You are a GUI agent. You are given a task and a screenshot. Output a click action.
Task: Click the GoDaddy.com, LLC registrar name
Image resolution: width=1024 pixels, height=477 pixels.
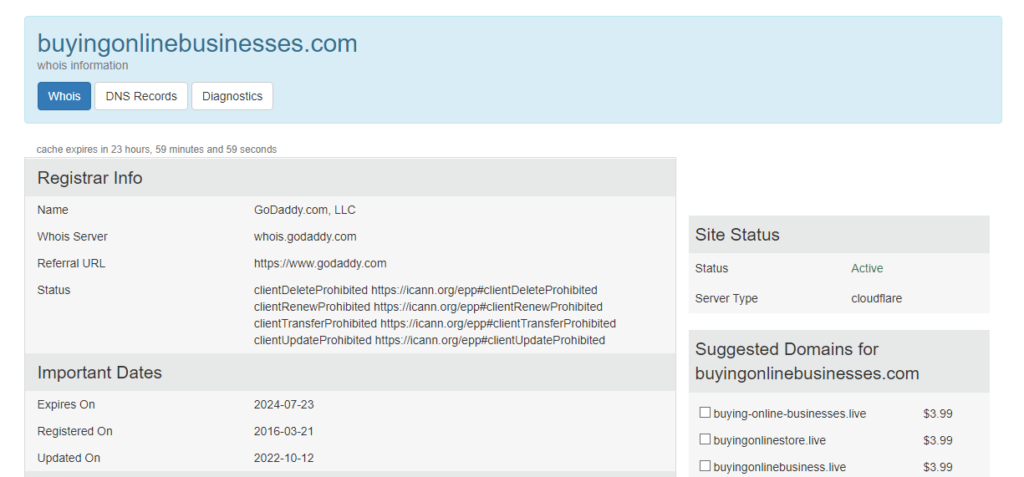tap(305, 210)
